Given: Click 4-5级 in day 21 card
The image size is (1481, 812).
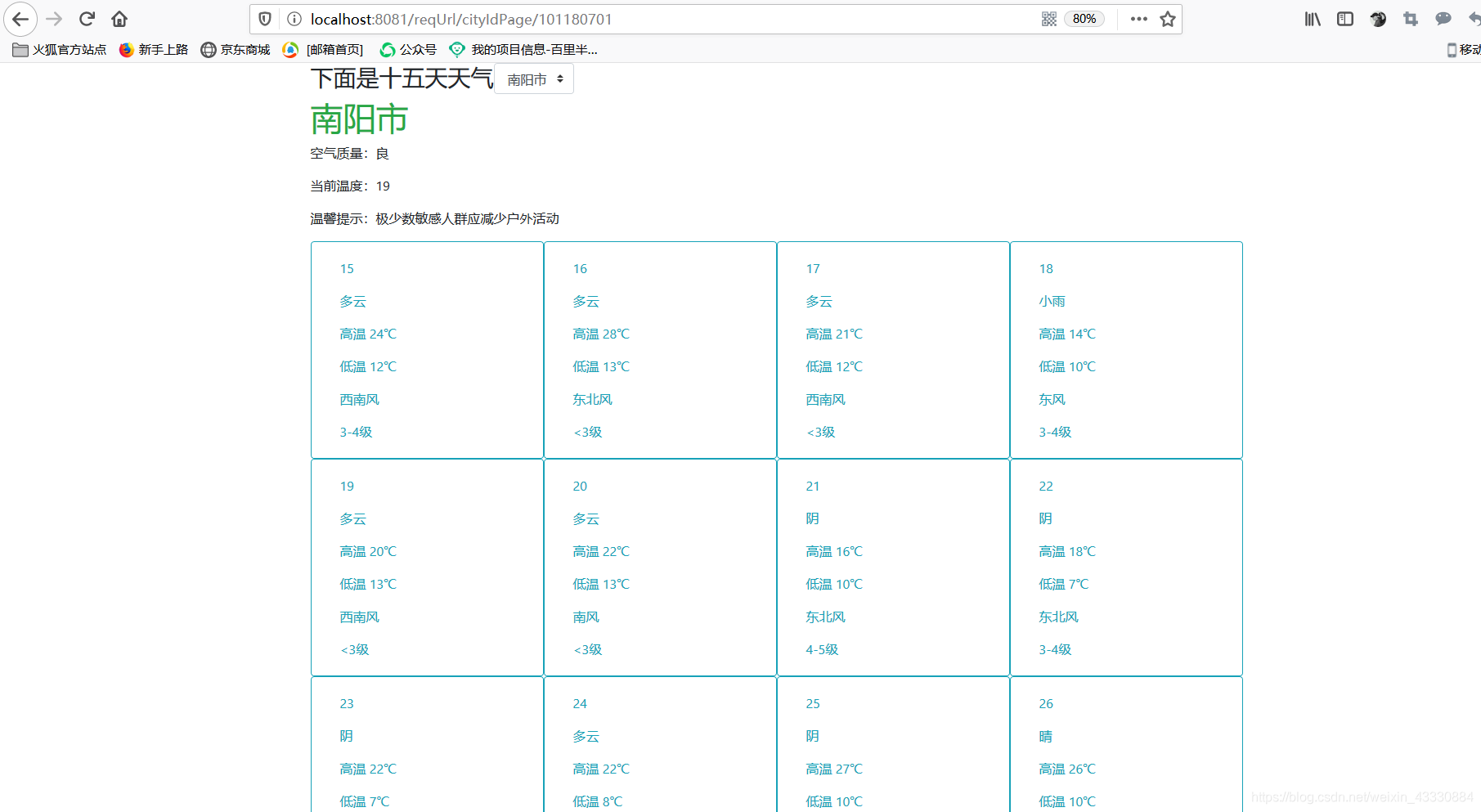Looking at the screenshot, I should click(822, 649).
